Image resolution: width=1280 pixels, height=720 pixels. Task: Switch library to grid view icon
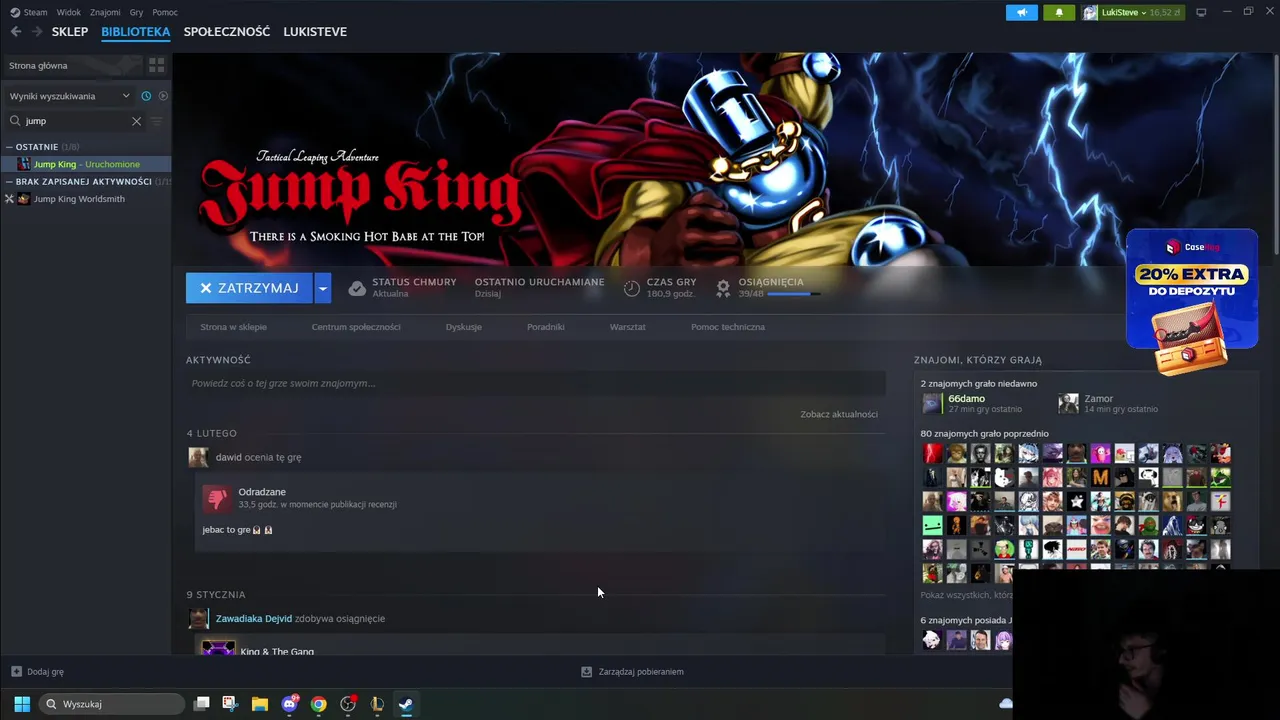[156, 65]
